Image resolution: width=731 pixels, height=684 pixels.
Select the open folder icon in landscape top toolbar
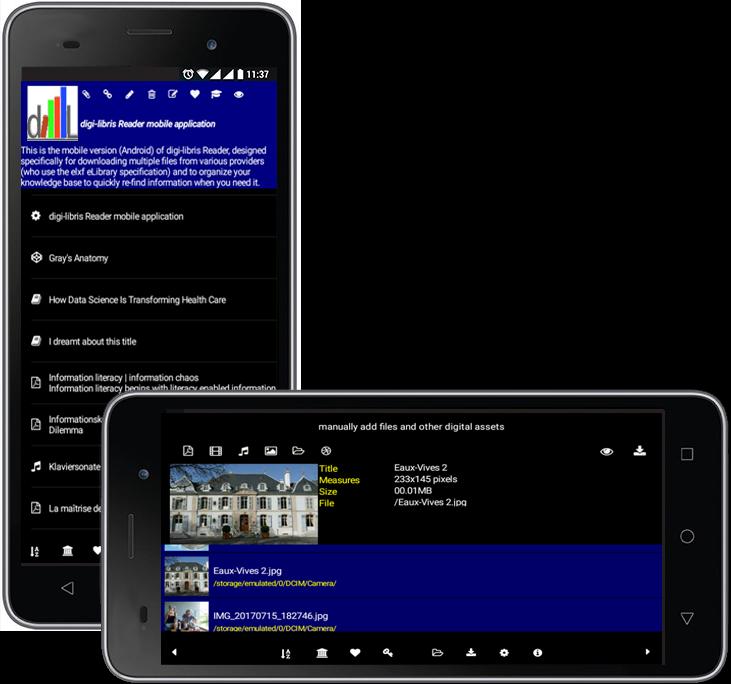pyautogui.click(x=298, y=451)
